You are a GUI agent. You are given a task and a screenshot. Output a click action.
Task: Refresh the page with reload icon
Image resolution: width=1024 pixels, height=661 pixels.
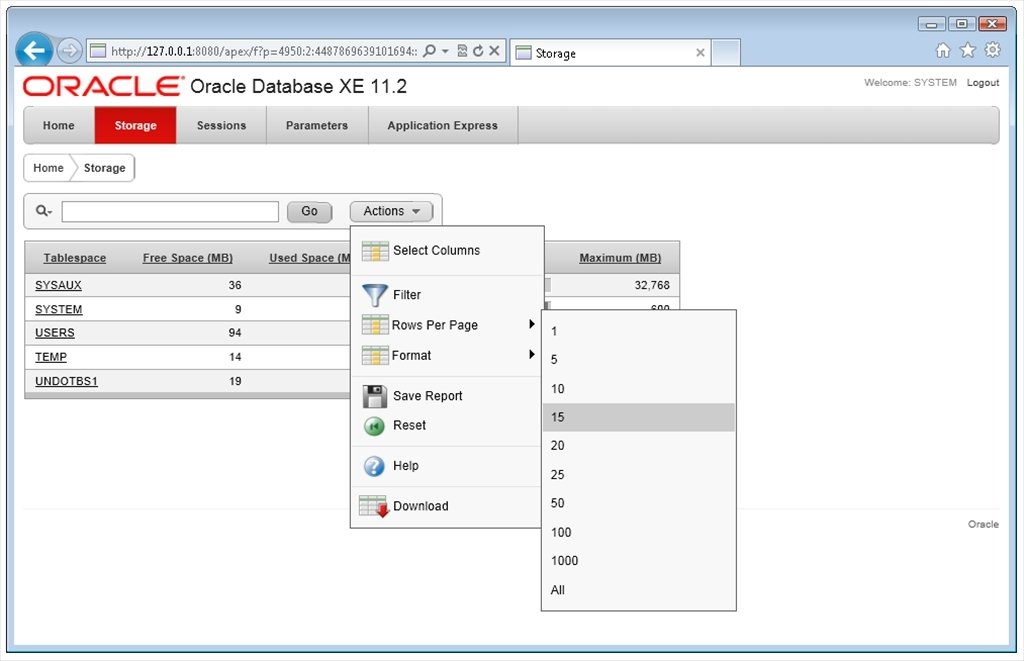(478, 51)
